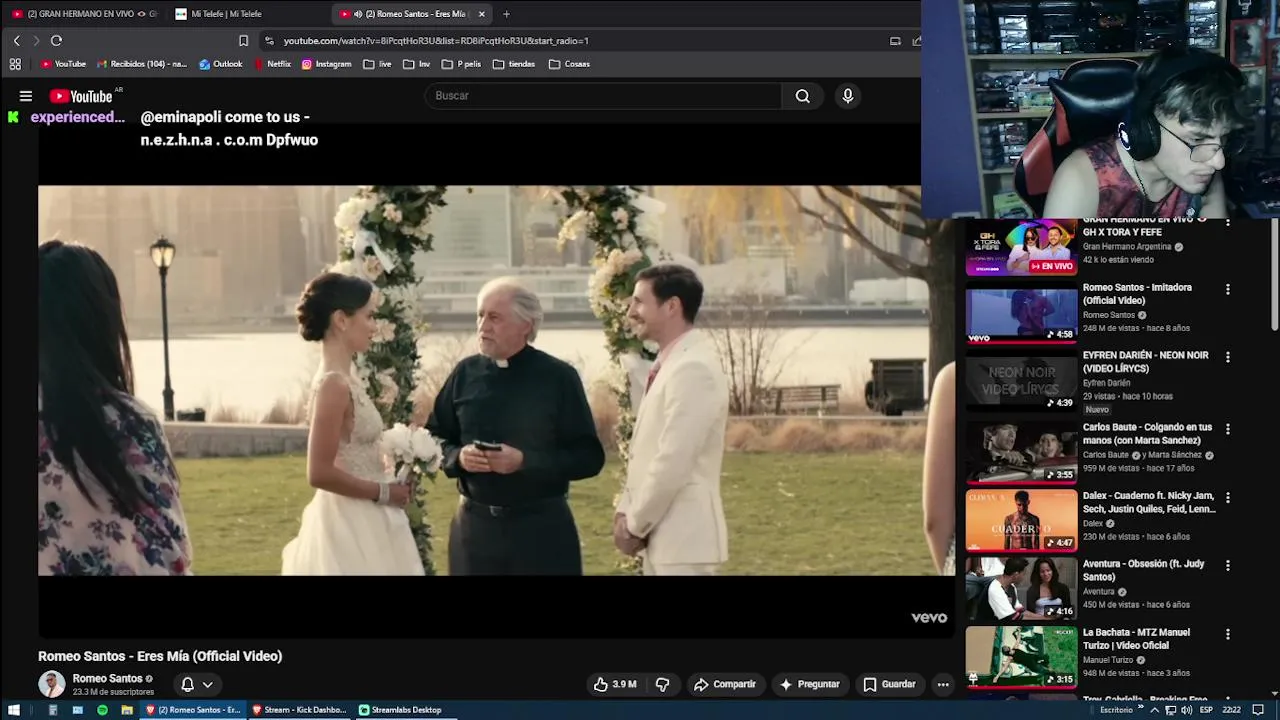
Task: Open the YouTube guide hamburger menu
Action: 26,96
